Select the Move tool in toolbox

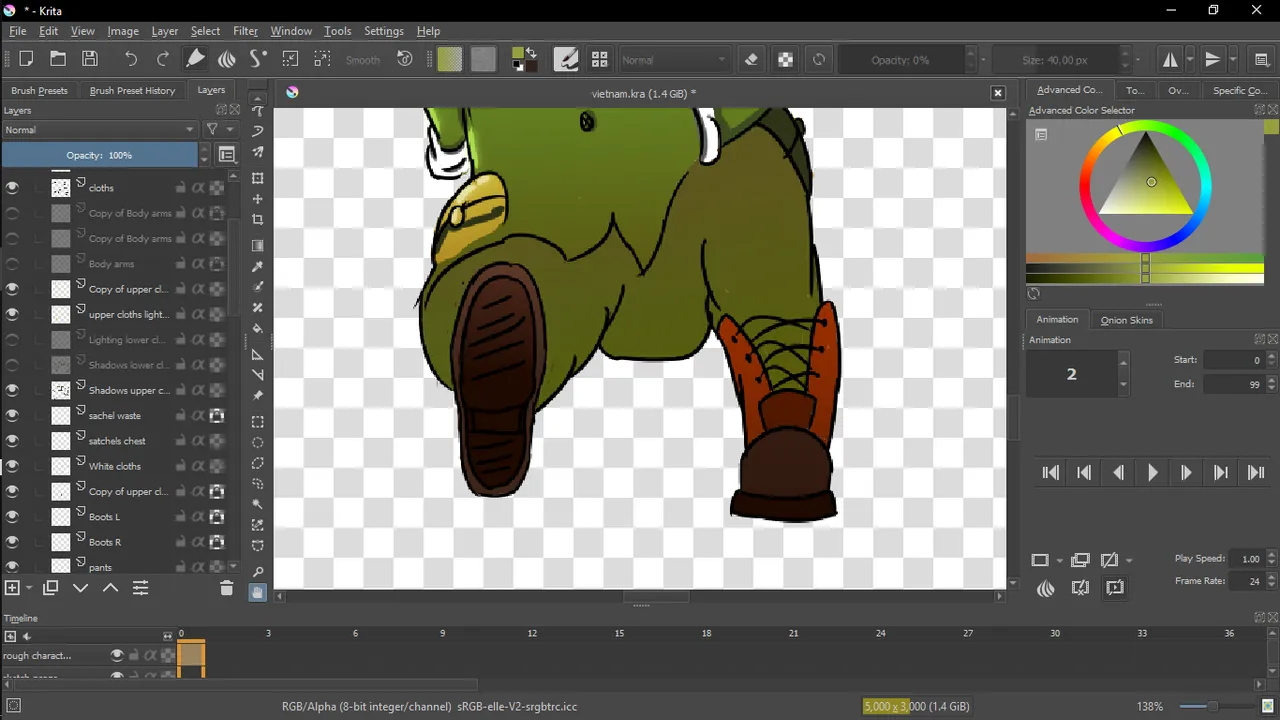pyautogui.click(x=258, y=199)
